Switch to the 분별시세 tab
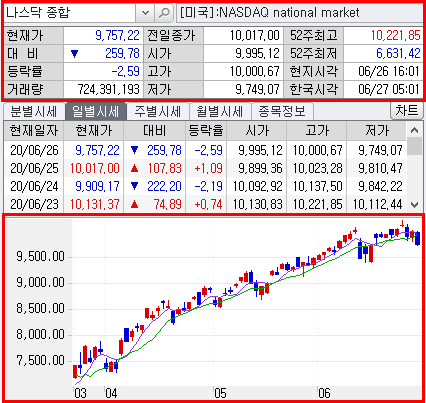Viewport: 426px width, 403px height. pyautogui.click(x=34, y=111)
